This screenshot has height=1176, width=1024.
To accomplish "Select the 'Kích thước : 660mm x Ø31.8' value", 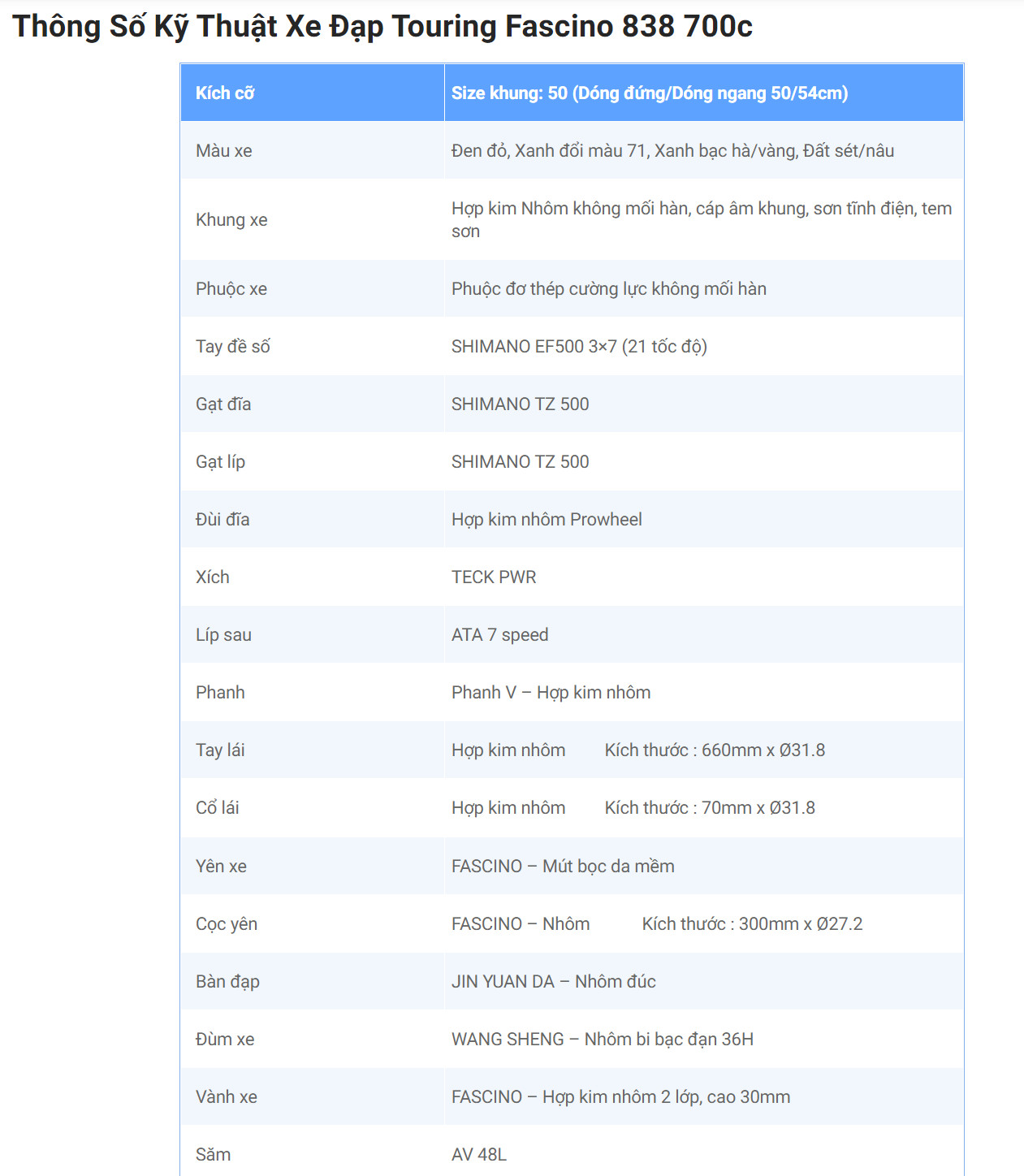I will click(x=715, y=750).
